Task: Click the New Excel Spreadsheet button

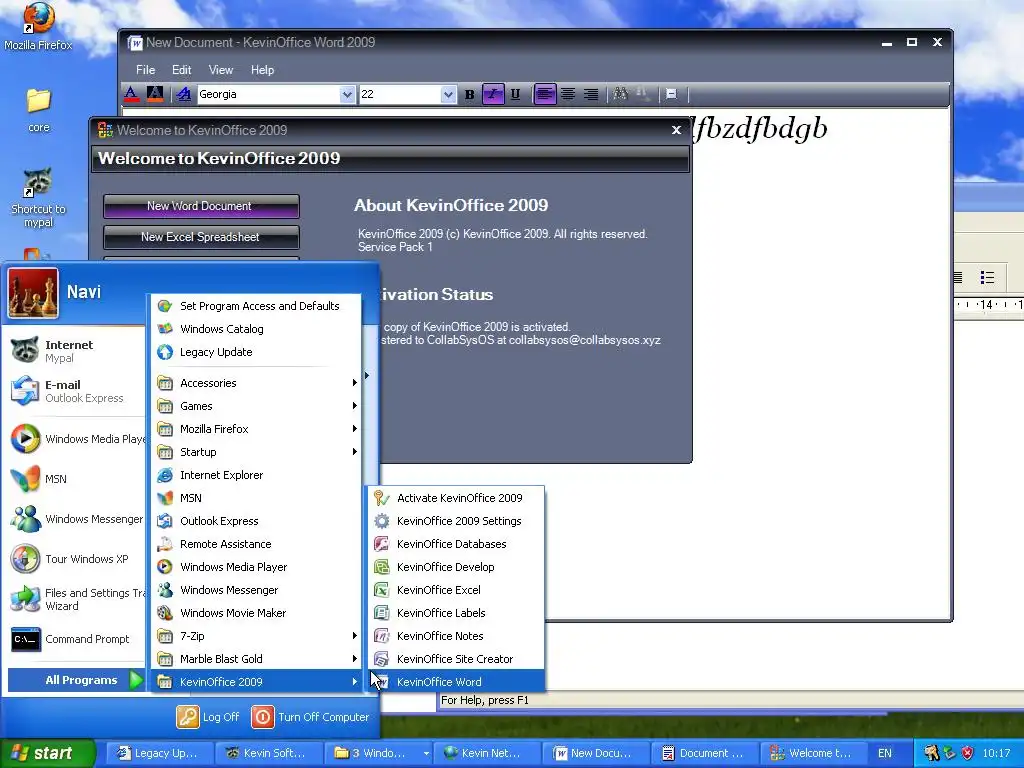Action: 201,237
